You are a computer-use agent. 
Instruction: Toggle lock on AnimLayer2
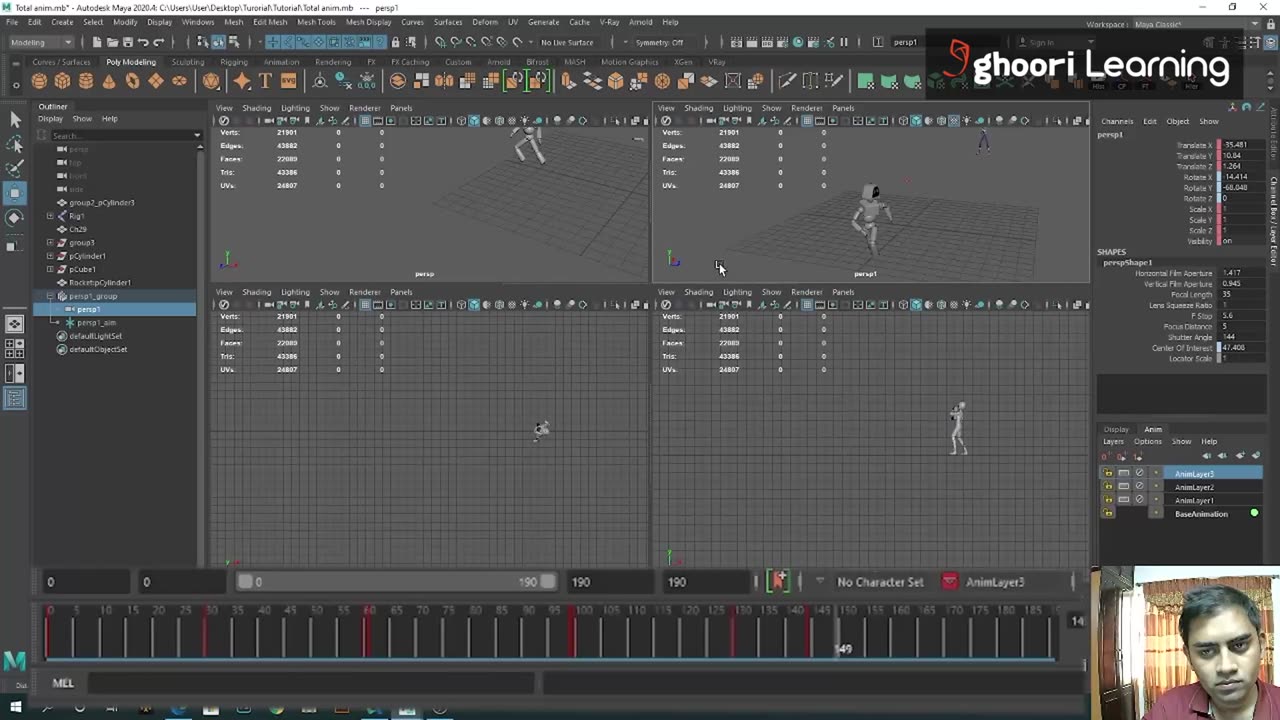click(1107, 487)
